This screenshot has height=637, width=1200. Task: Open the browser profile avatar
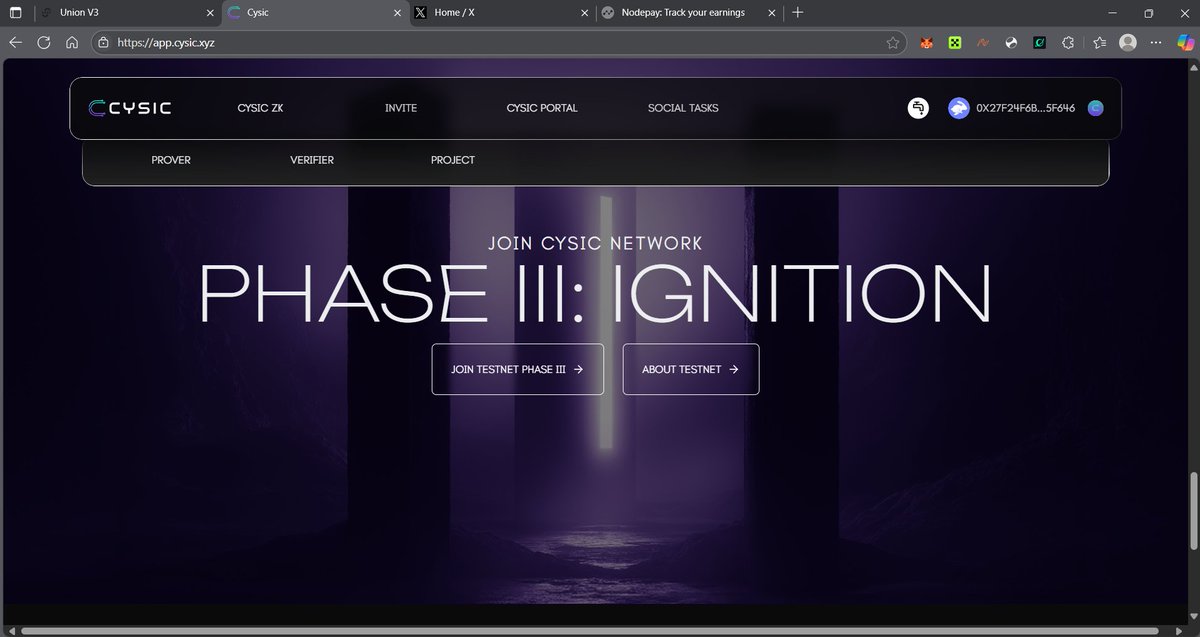click(1128, 43)
